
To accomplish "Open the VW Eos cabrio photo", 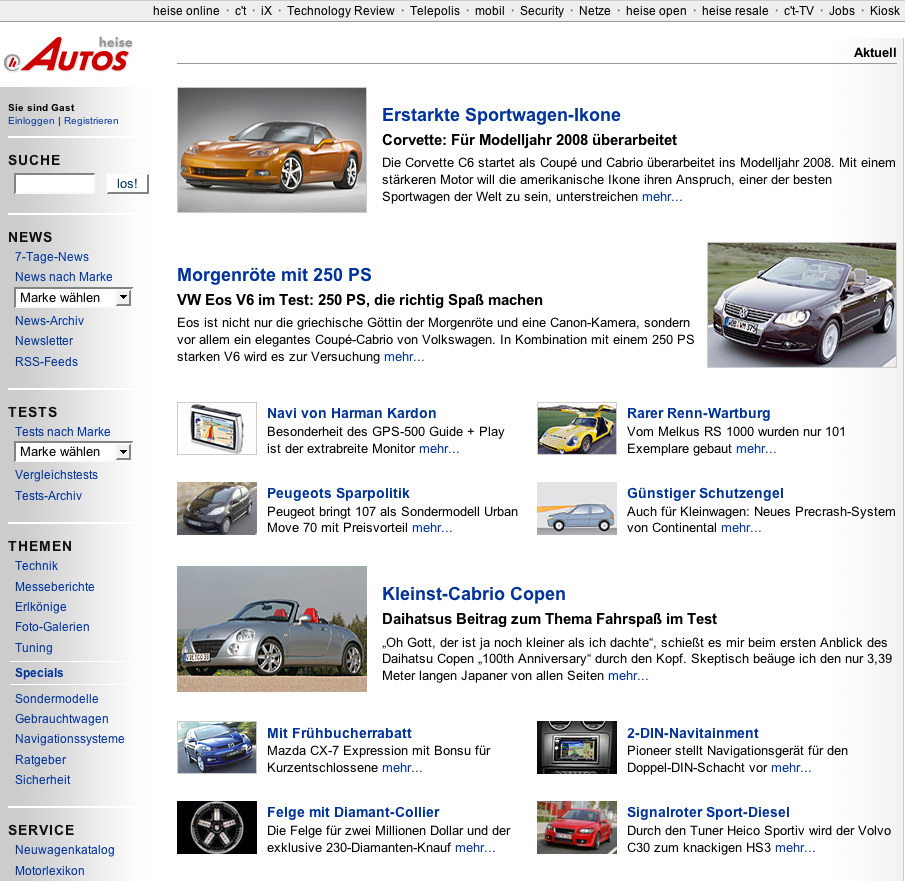I will [802, 305].
